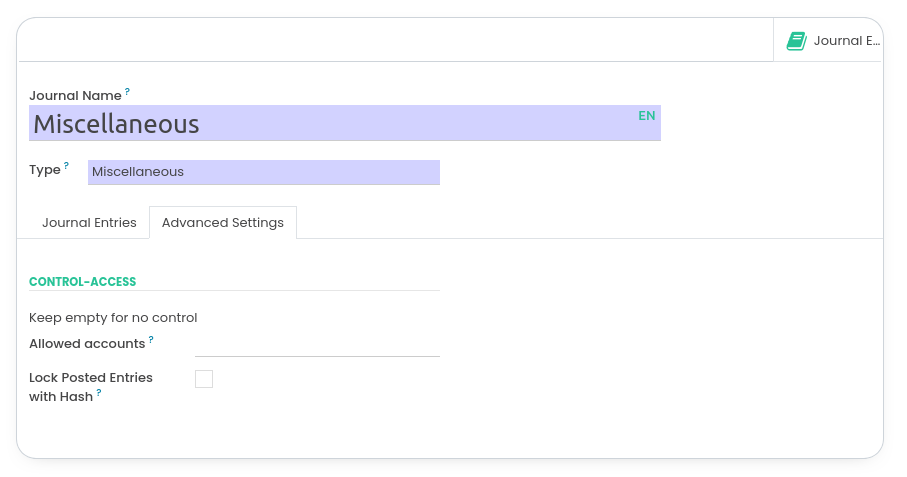Click the Lock Posted Entries with Hash label
Viewport: 907px width, 477px height.
click(90, 378)
